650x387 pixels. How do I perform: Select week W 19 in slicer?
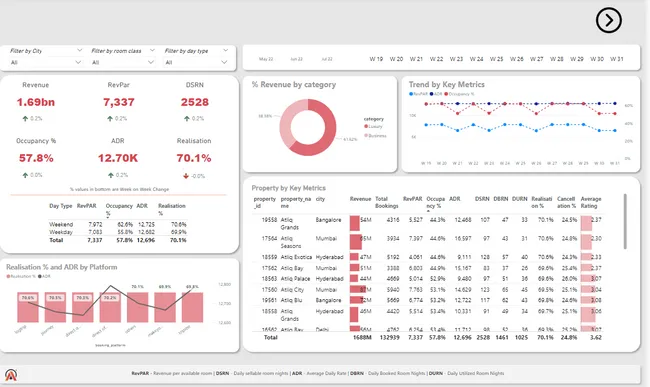click(x=376, y=59)
